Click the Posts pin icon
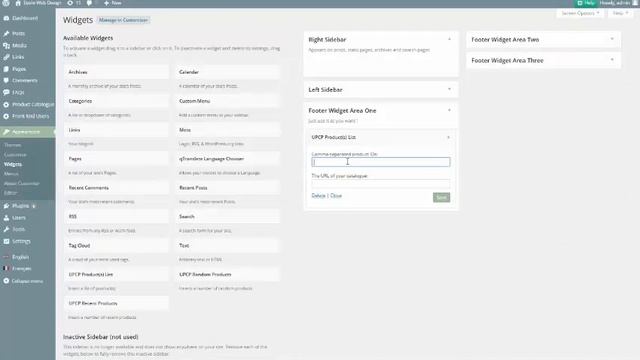This screenshot has height=360, width=640. pos(6,33)
